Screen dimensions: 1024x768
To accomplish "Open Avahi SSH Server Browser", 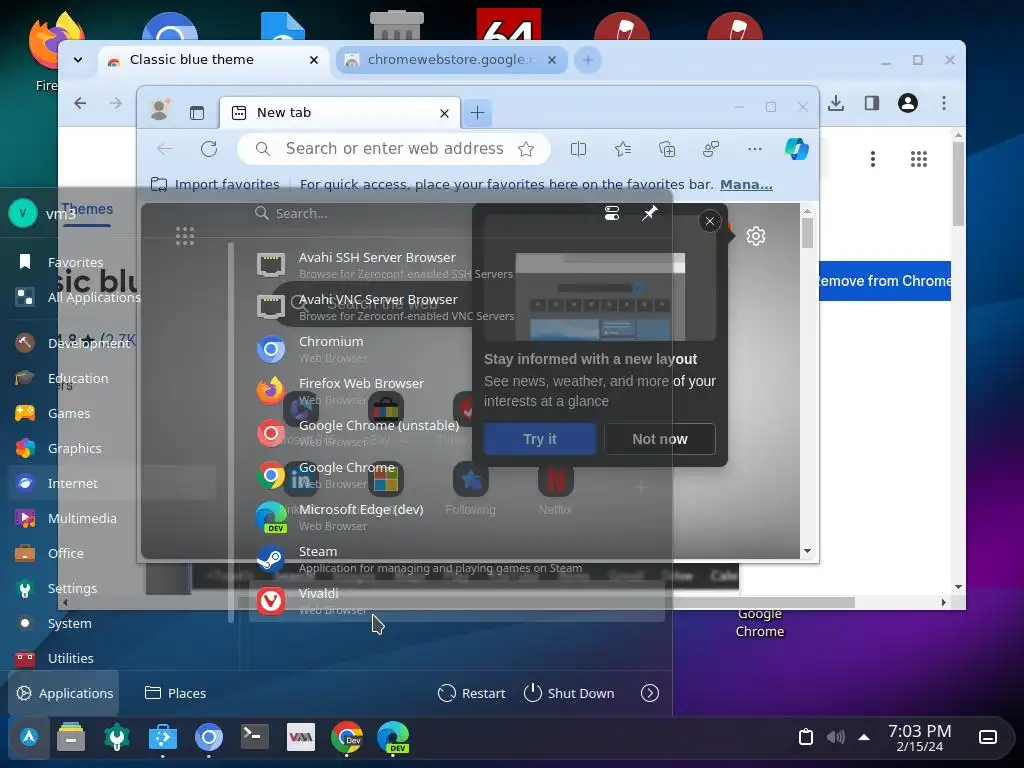I will point(457,265).
